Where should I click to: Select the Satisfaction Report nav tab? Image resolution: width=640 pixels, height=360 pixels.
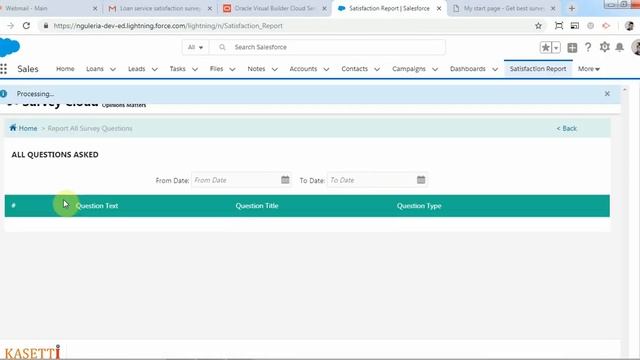538,69
